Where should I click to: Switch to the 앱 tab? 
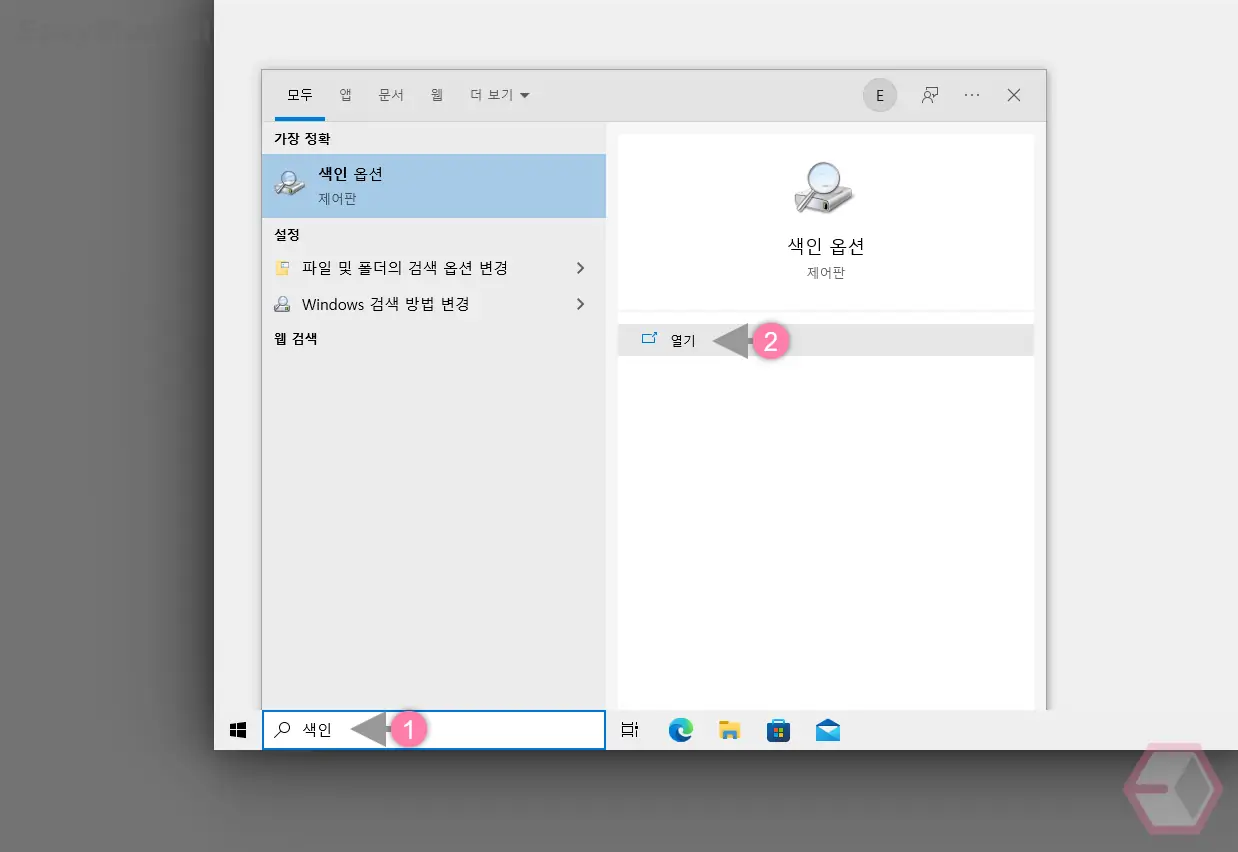345,95
